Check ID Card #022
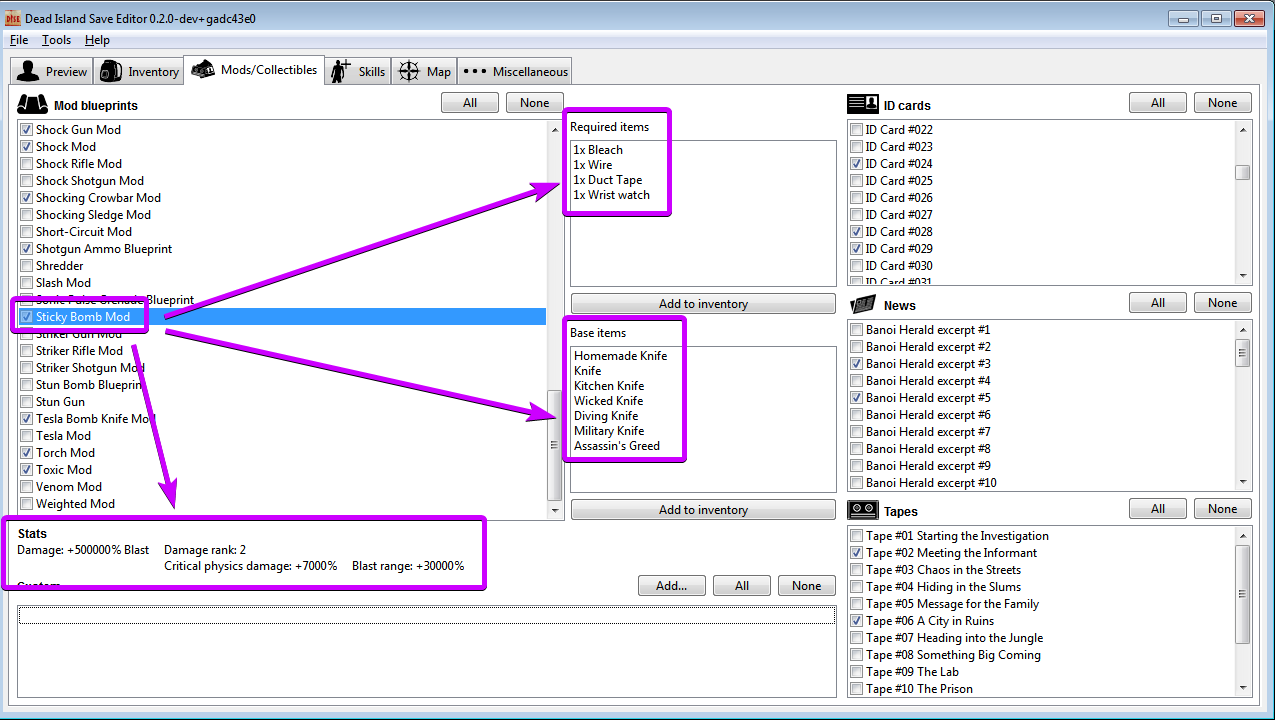Viewport: 1275px width, 720px height. click(857, 130)
